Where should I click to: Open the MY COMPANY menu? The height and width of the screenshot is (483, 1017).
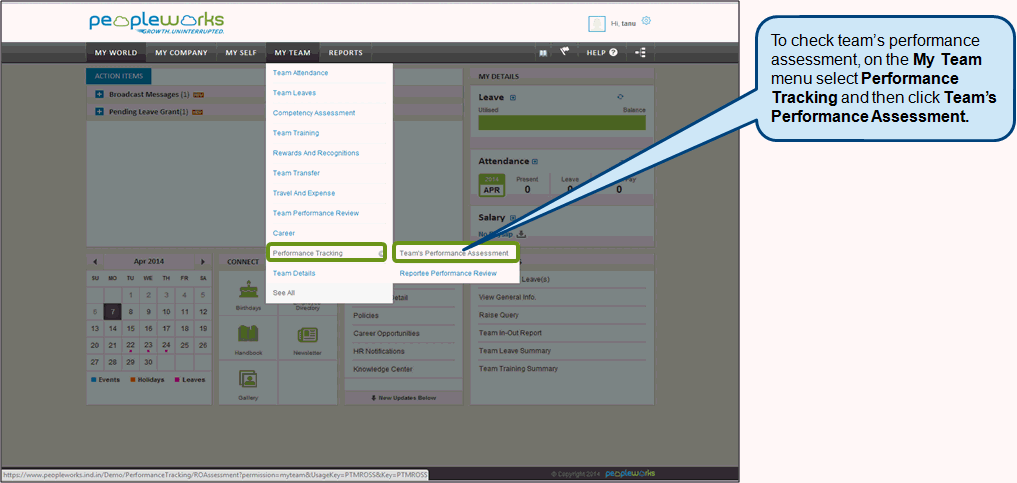(182, 53)
